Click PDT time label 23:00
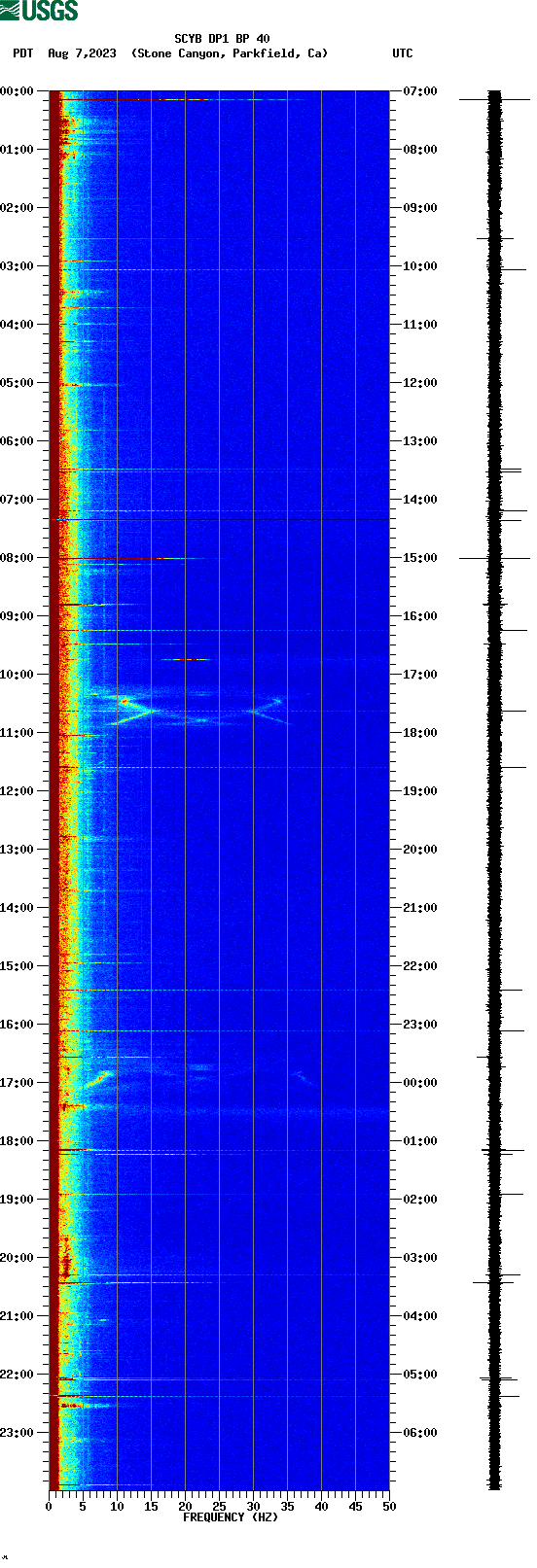The height and width of the screenshot is (1568, 537). 18,1433
